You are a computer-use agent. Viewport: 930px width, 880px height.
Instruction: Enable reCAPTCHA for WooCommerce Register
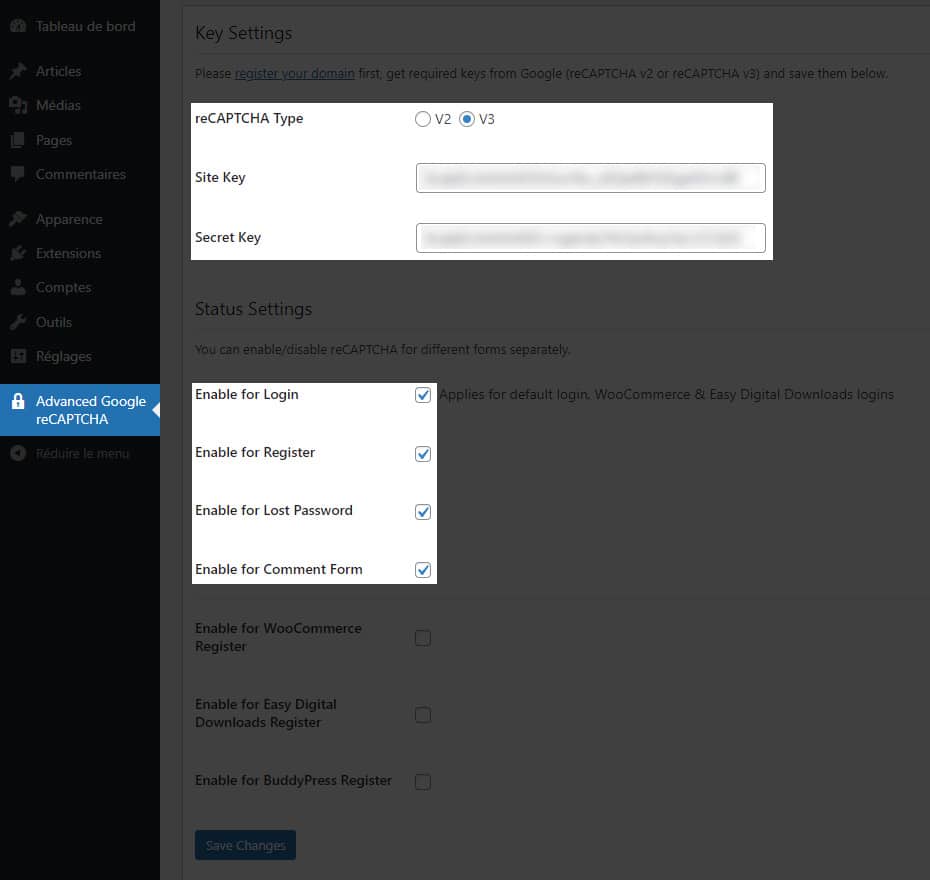[423, 638]
